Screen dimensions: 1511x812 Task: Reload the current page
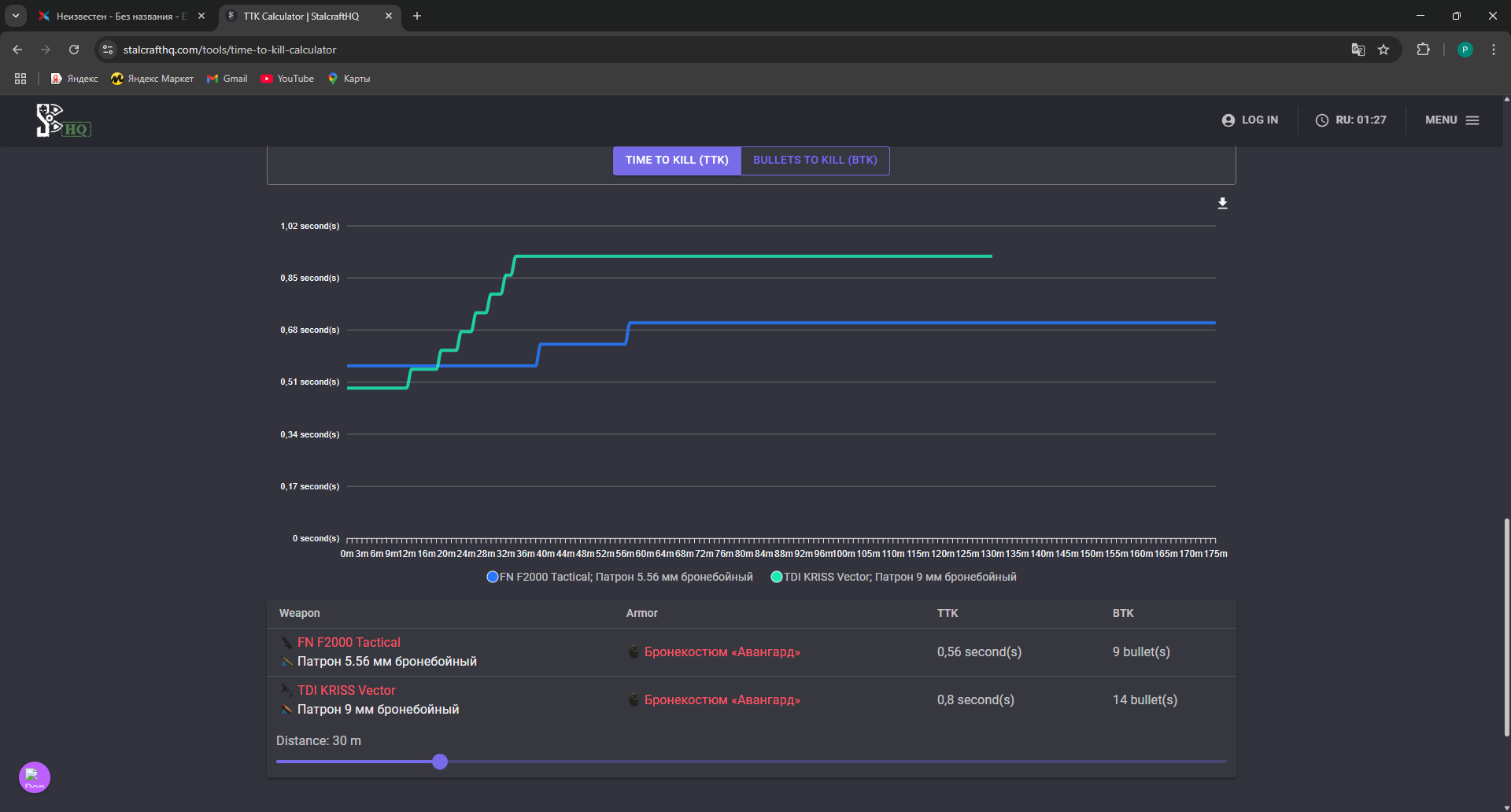pyautogui.click(x=74, y=50)
